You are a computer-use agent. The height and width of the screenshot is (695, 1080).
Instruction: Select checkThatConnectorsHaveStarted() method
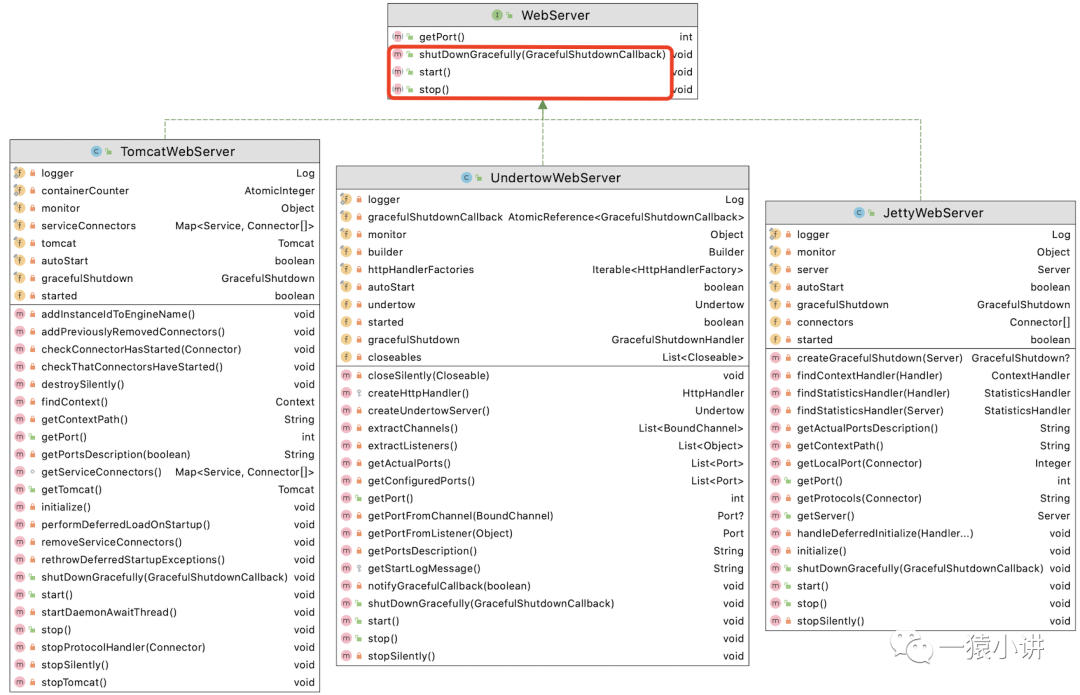click(x=165, y=367)
